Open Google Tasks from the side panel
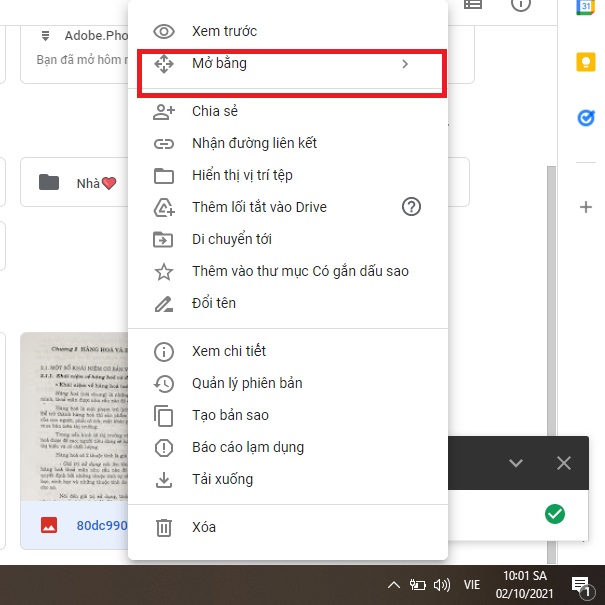The width and height of the screenshot is (605, 605). click(586, 118)
